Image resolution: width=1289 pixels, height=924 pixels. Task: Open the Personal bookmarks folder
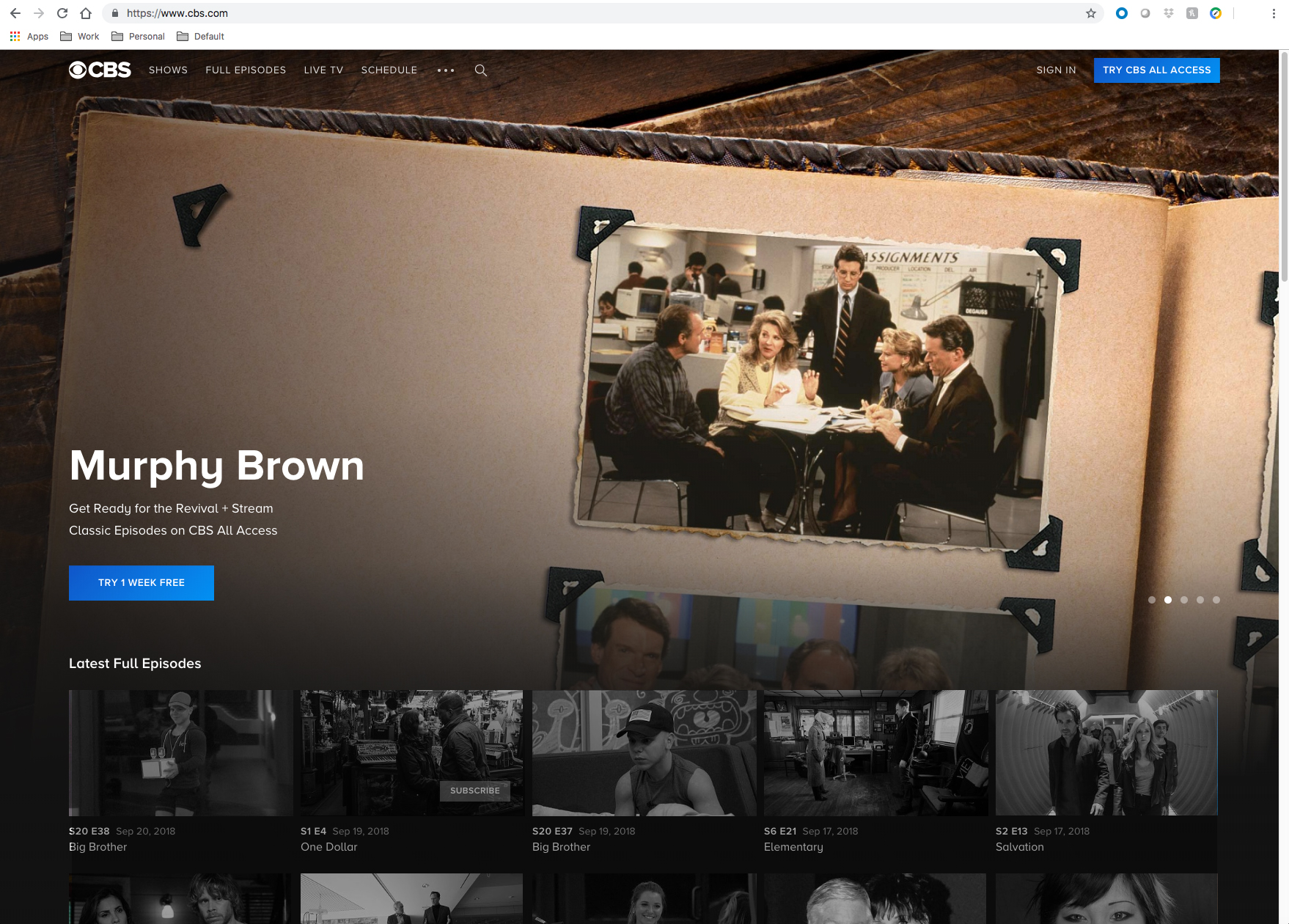(138, 36)
